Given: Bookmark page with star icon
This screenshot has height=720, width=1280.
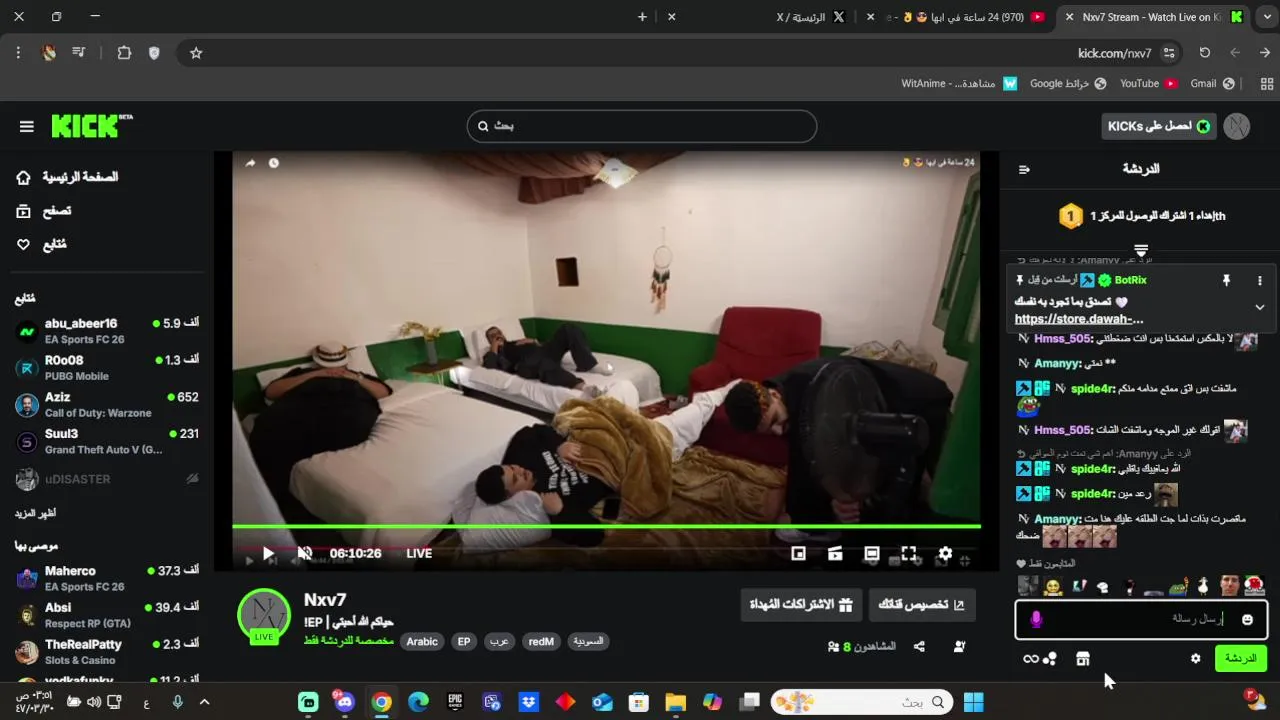Looking at the screenshot, I should 196,53.
